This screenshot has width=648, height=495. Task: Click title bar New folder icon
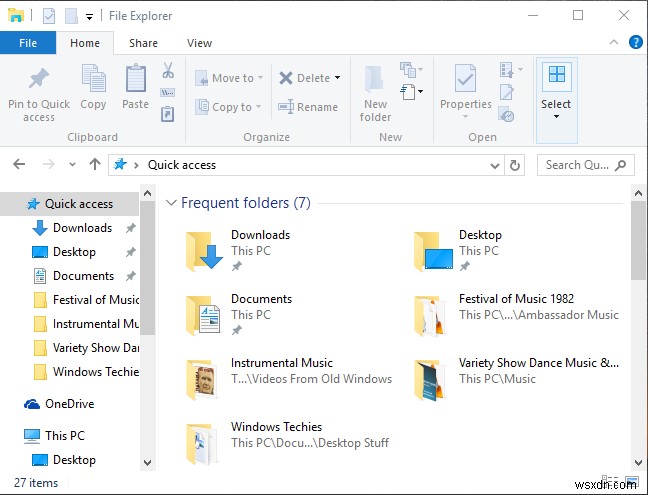[x=71, y=16]
